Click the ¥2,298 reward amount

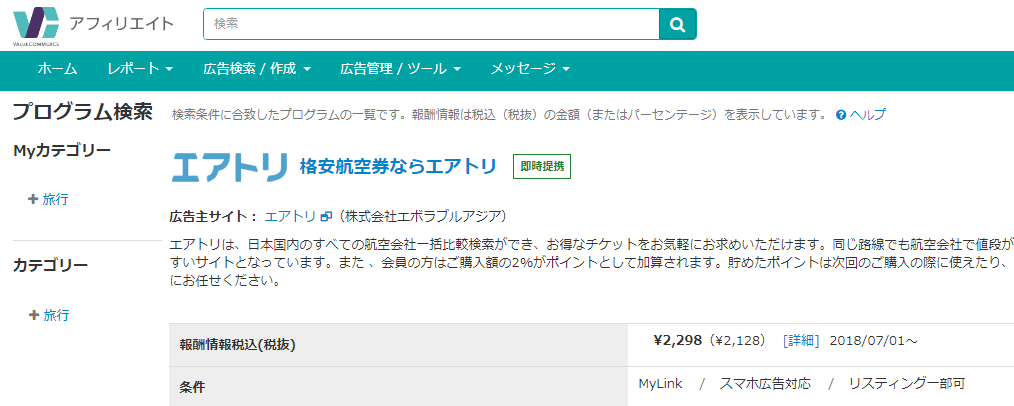point(678,340)
